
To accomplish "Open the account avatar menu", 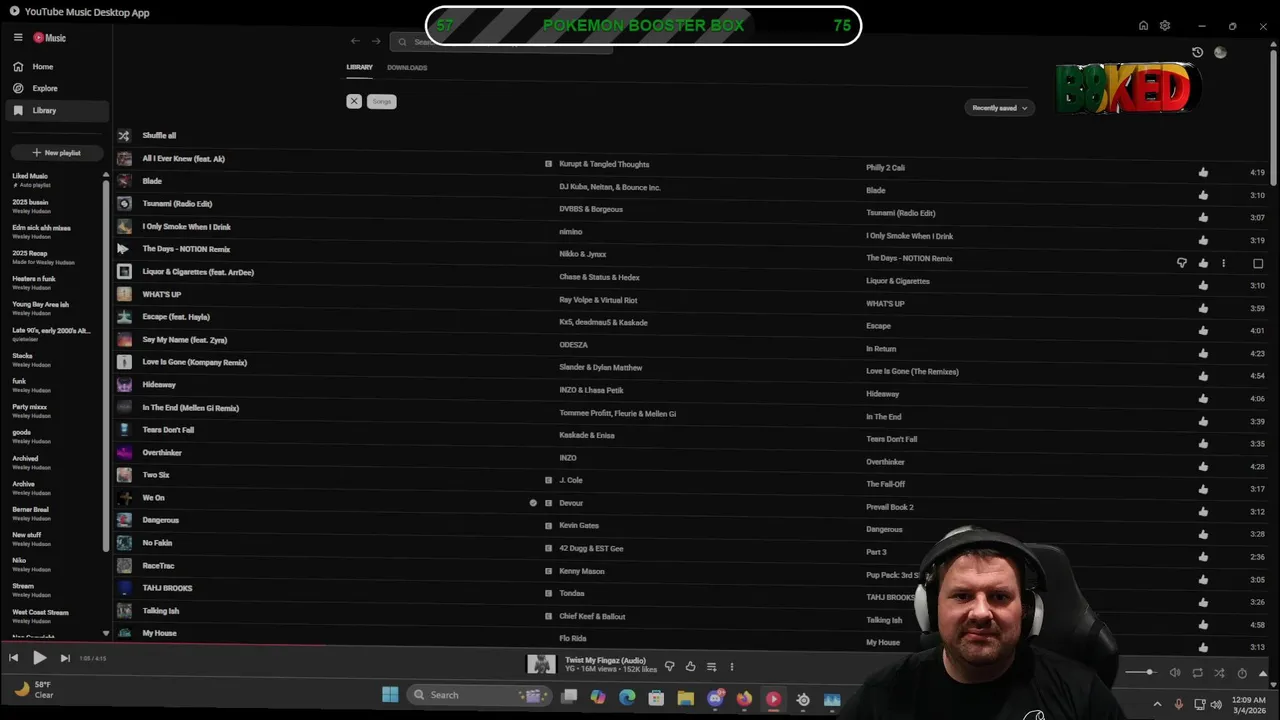I will click(x=1220, y=52).
